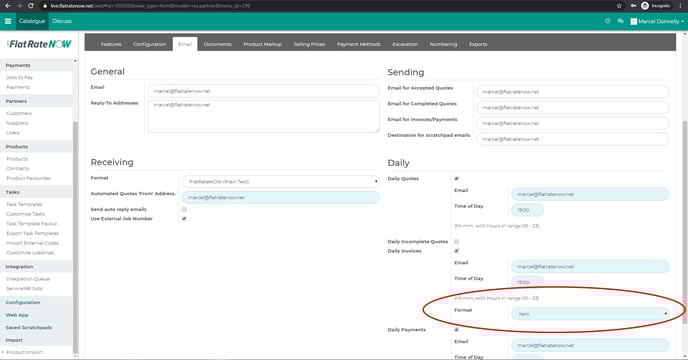Viewport: 688px width, 360px height.
Task: Click the browser address bar URL
Action: click(x=150, y=6)
